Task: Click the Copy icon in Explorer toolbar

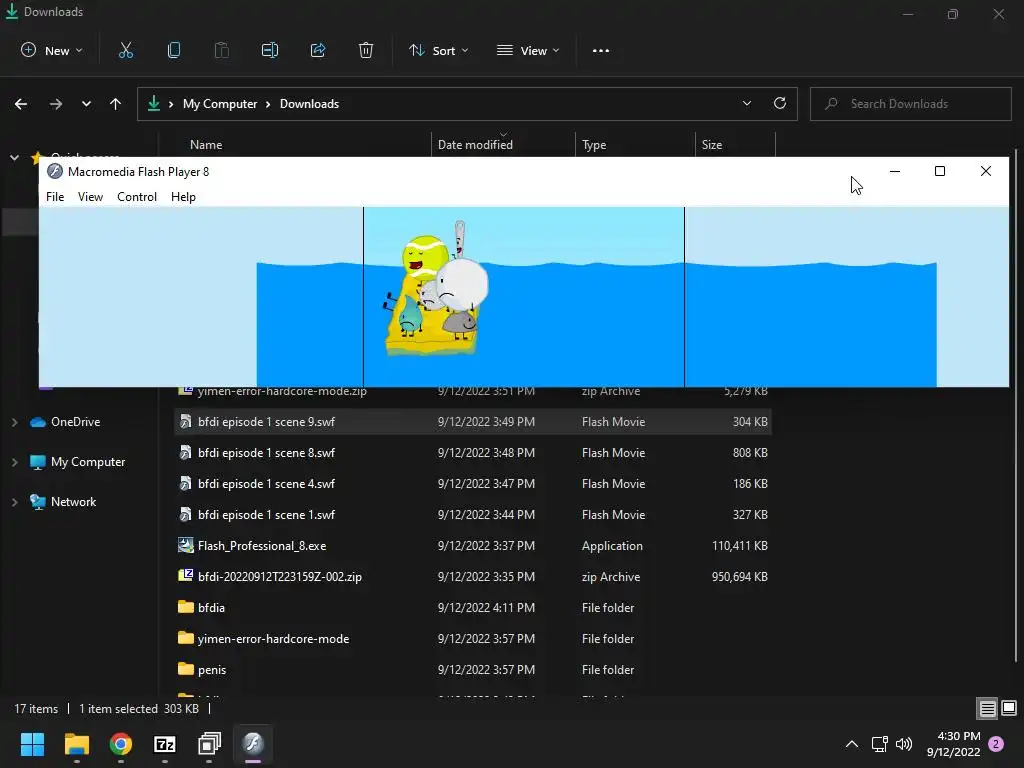Action: (174, 50)
